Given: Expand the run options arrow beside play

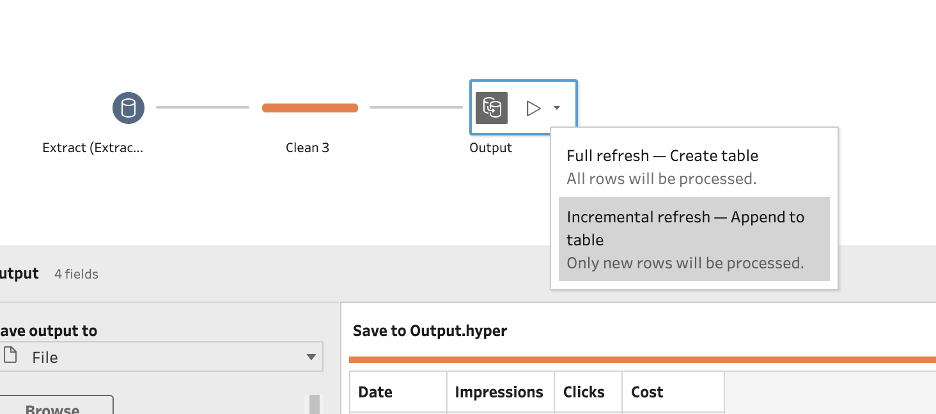Looking at the screenshot, I should pos(557,108).
